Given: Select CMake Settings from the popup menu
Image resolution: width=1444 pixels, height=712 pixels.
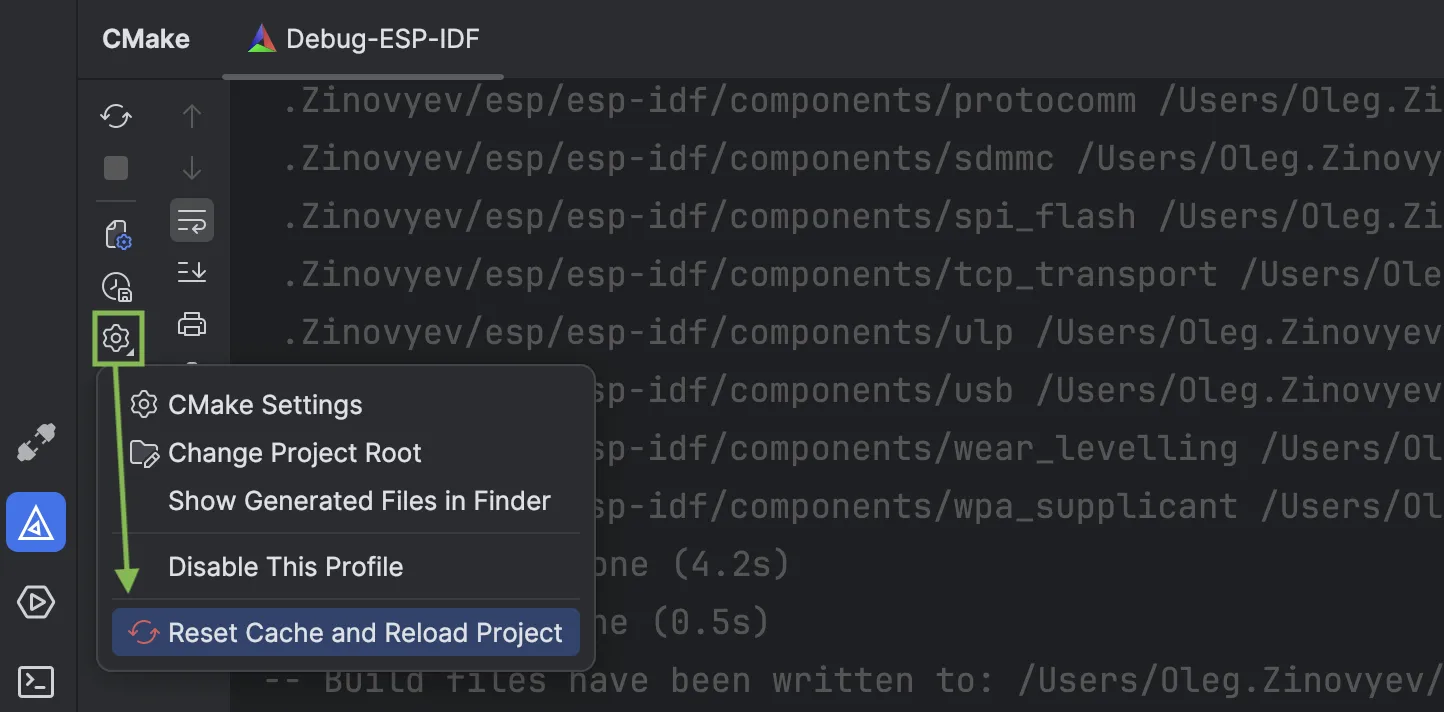Looking at the screenshot, I should [x=265, y=405].
